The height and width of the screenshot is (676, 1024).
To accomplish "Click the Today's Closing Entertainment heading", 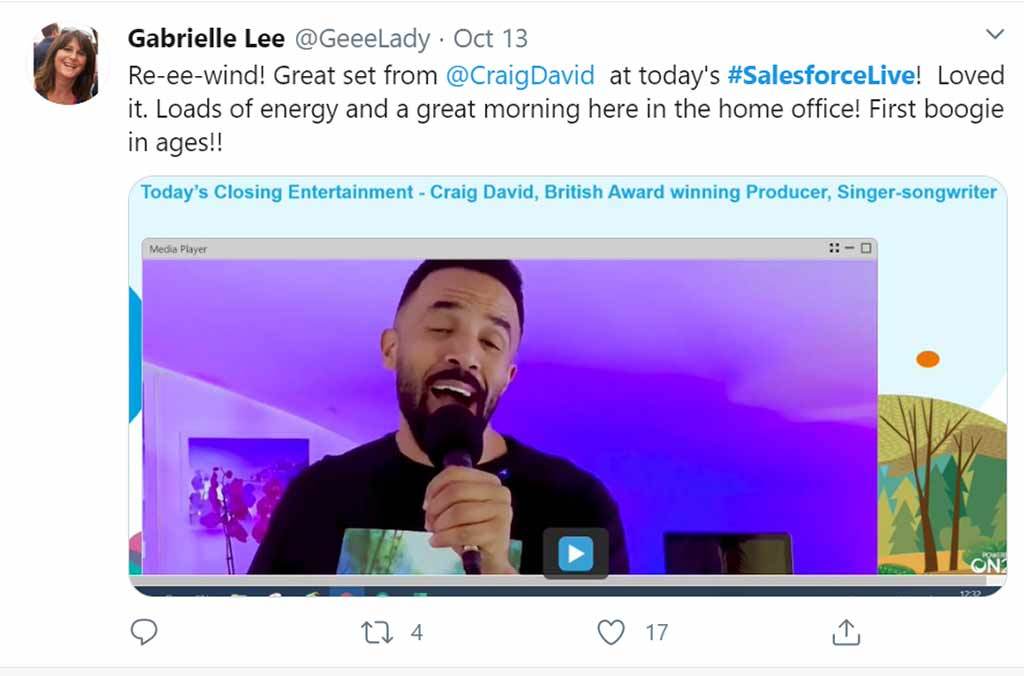I will (x=568, y=192).
